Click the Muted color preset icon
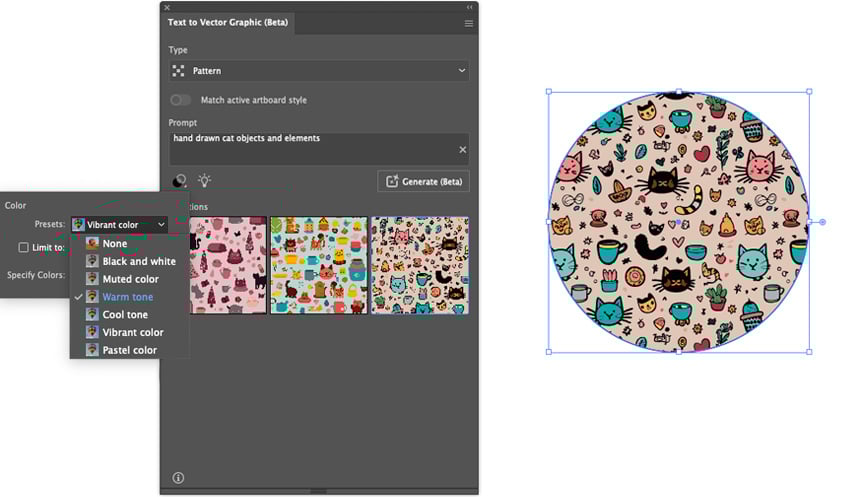 pyautogui.click(x=92, y=279)
